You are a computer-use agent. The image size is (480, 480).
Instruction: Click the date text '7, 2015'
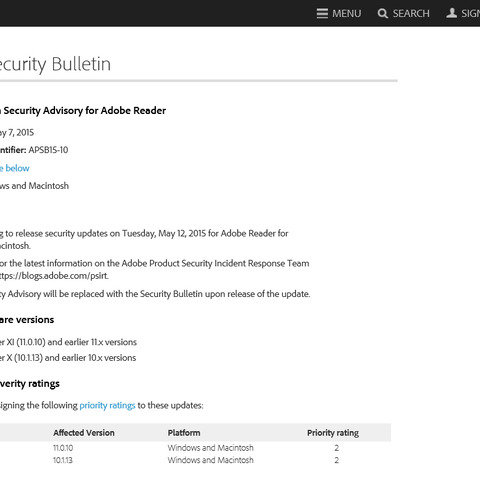(21, 133)
